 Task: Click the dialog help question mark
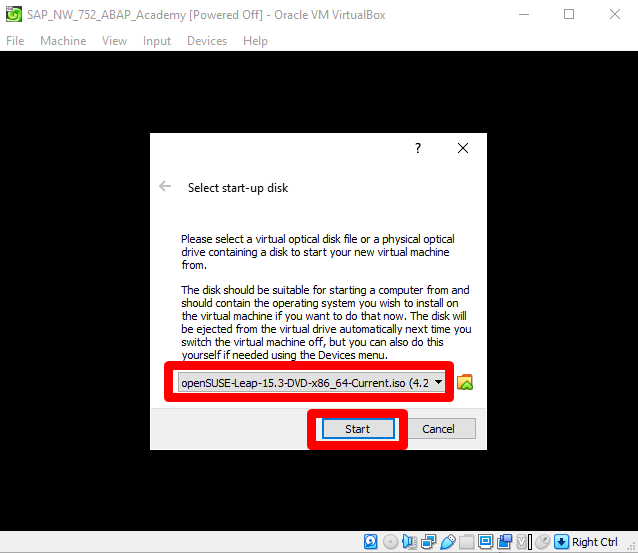tap(418, 148)
